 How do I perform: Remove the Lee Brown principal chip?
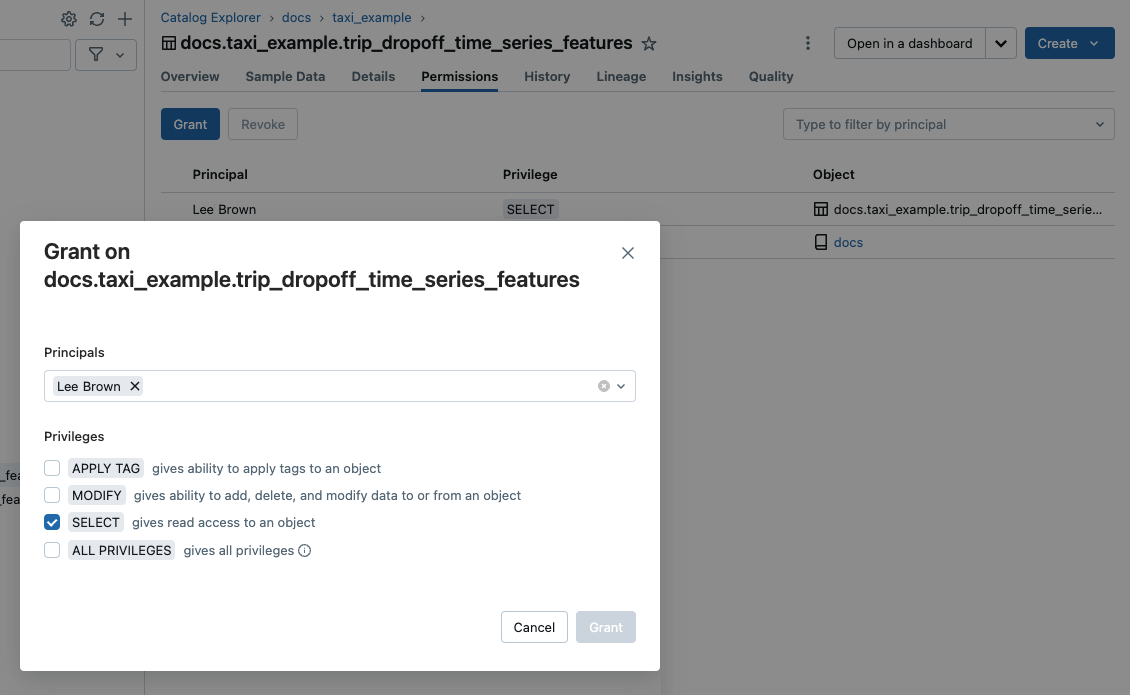pos(135,386)
